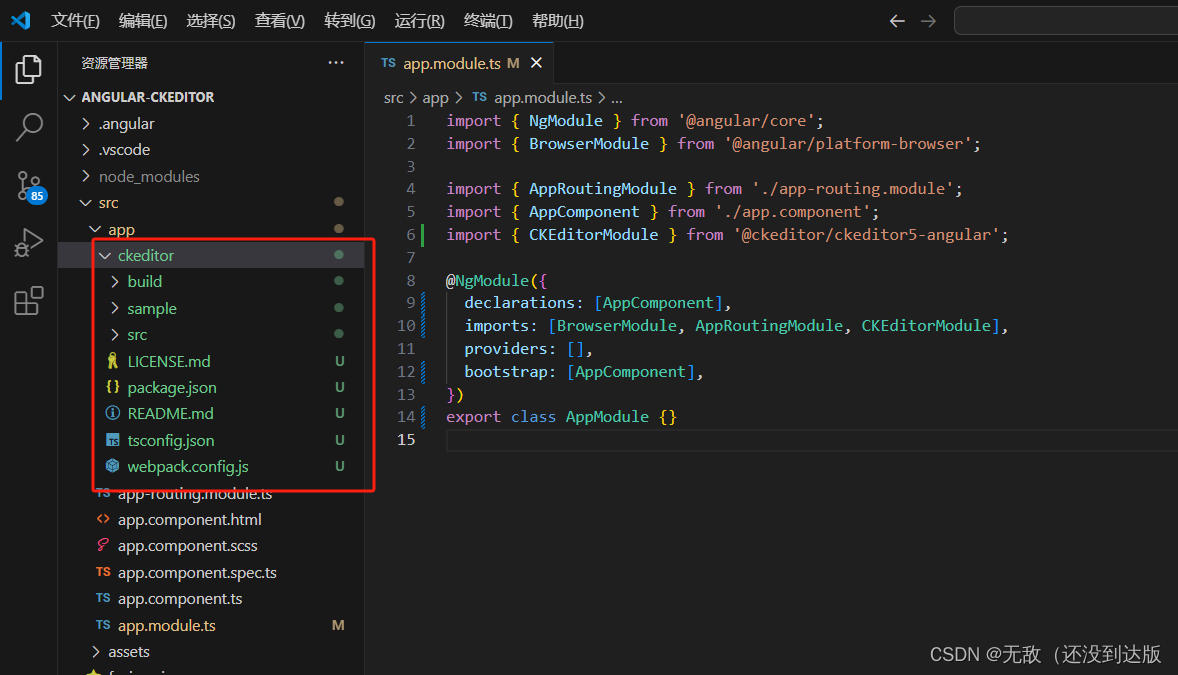Click the top search input field
This screenshot has width=1178, height=675.
(1065, 20)
